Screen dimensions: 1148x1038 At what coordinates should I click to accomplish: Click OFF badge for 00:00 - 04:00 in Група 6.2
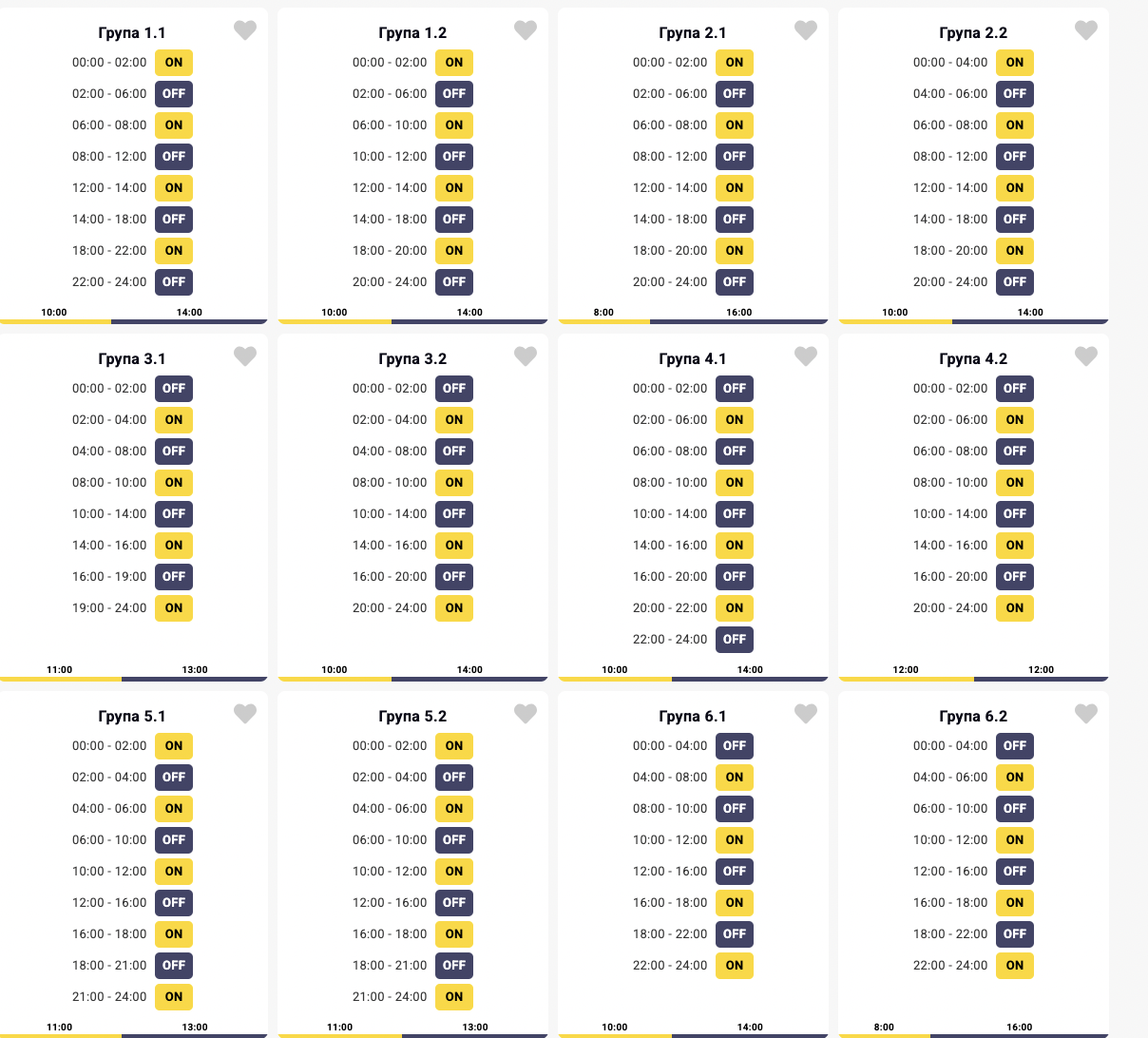point(1015,746)
